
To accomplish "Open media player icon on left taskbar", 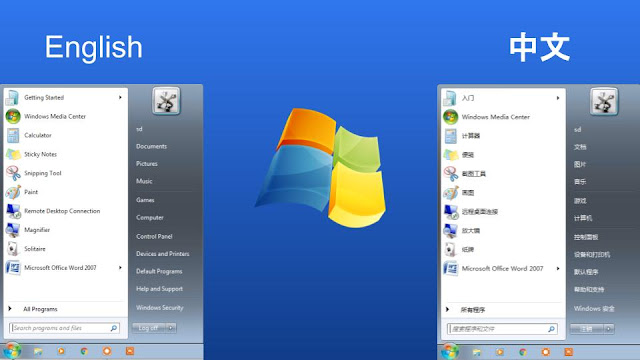I will [61, 351].
